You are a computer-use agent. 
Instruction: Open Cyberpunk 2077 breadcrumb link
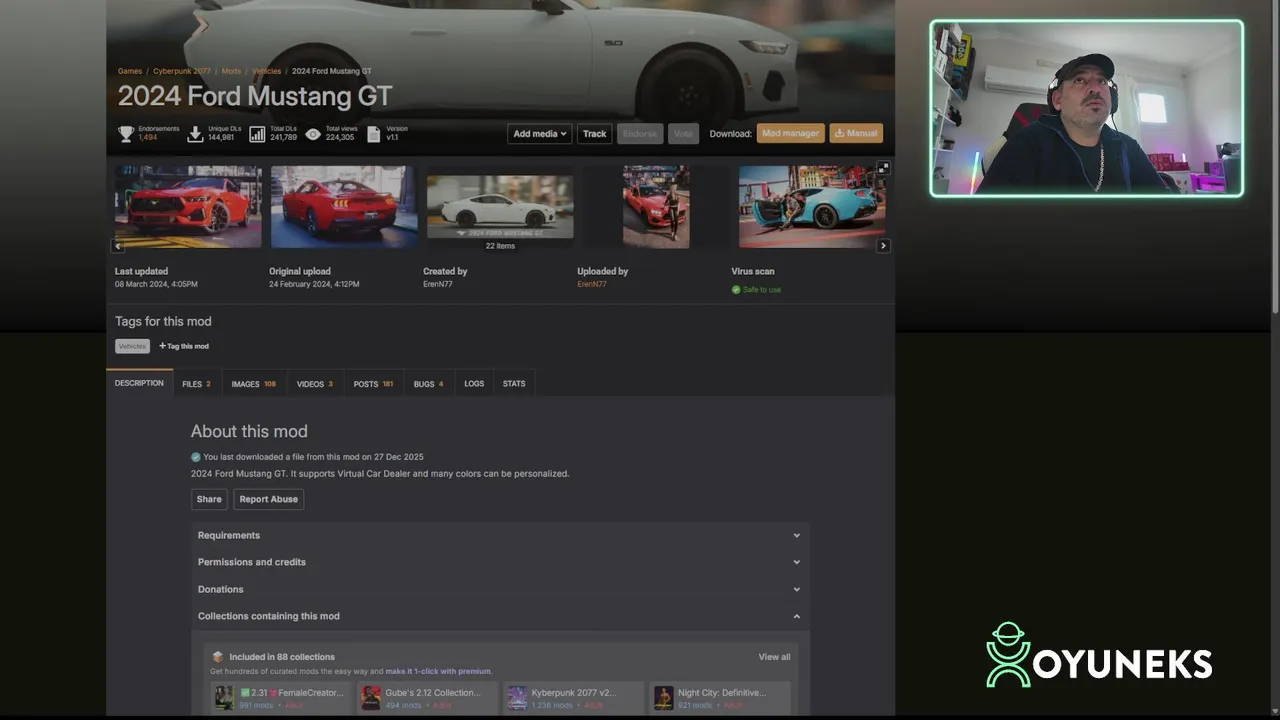pyautogui.click(x=182, y=71)
